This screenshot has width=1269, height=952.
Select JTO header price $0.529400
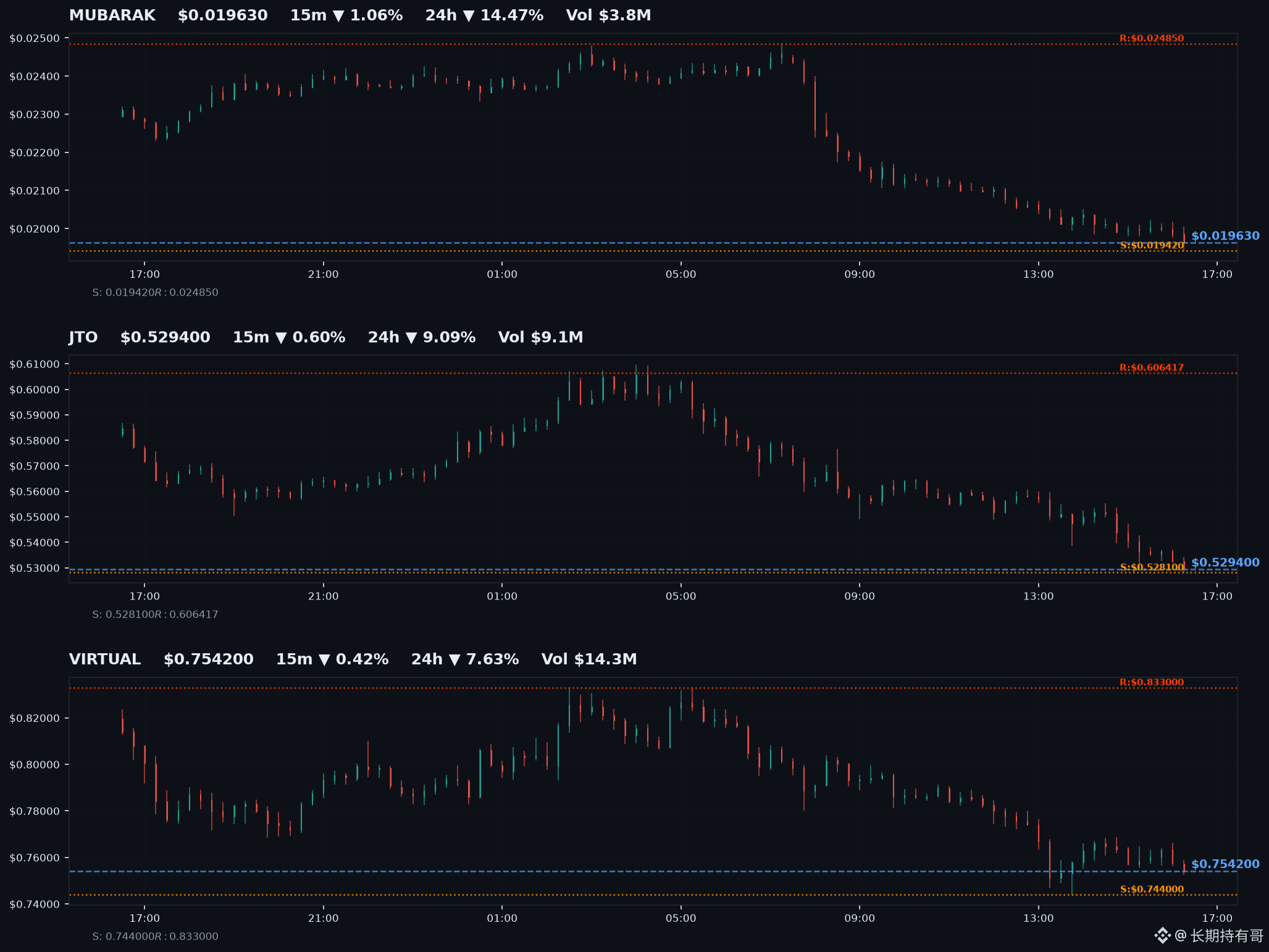point(165,337)
